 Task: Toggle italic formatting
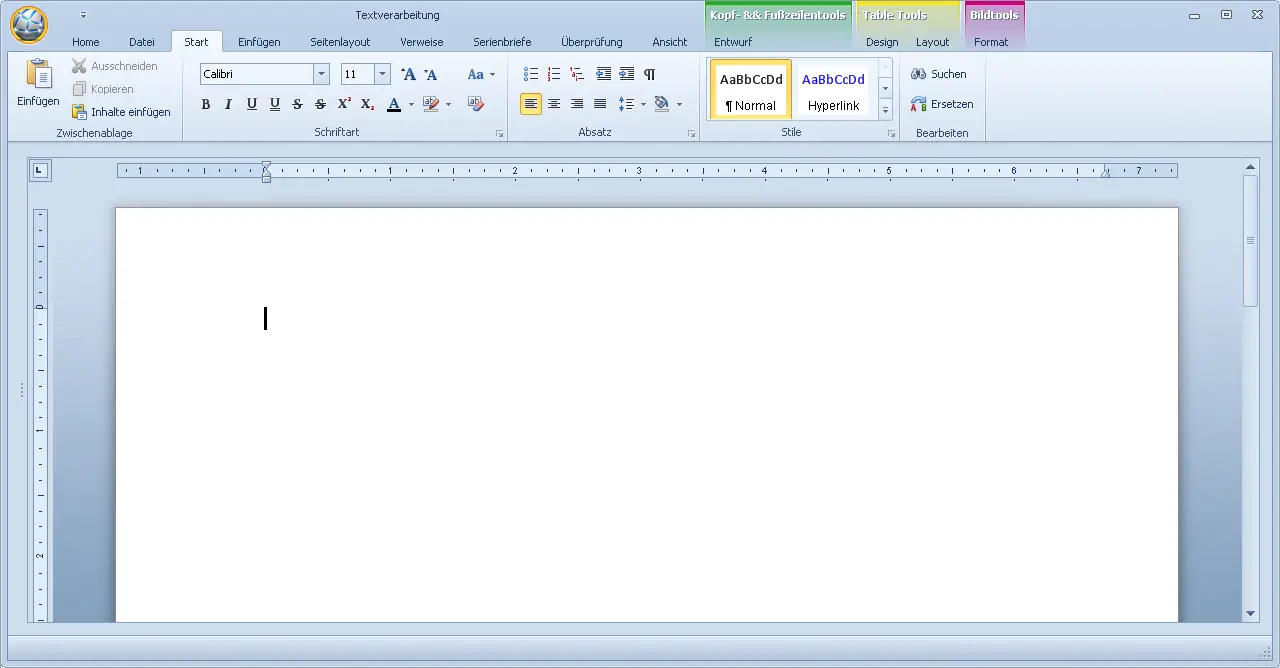point(228,104)
